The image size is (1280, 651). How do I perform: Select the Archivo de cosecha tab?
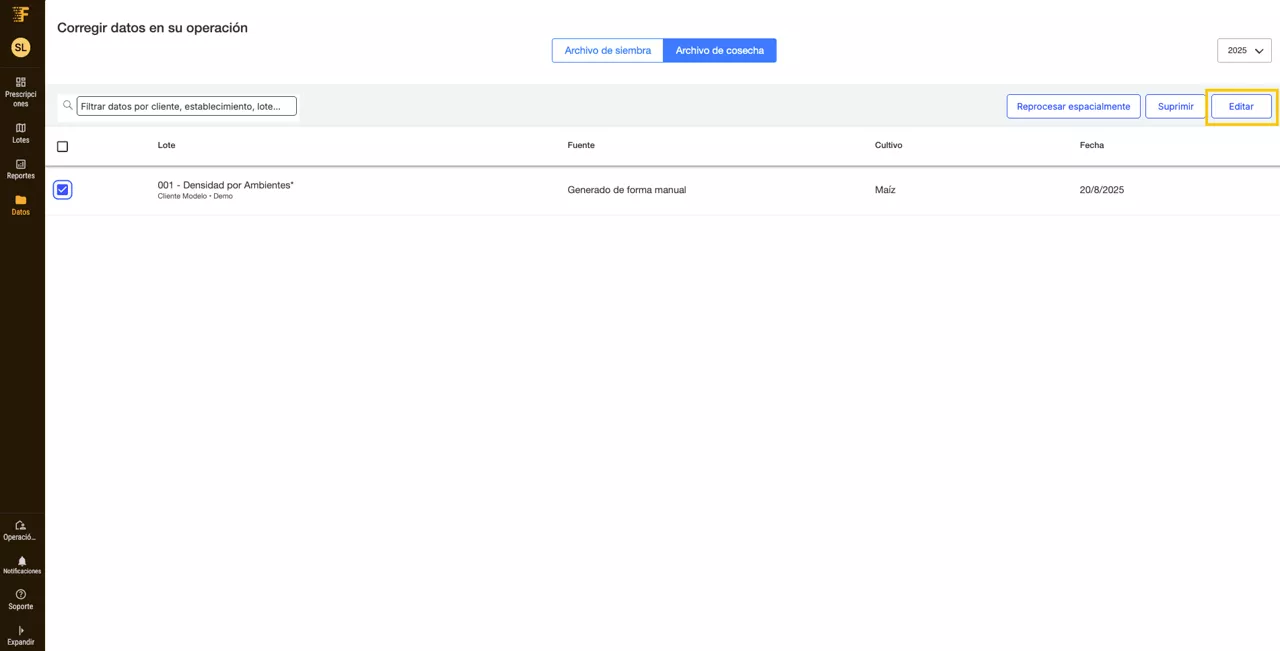[719, 50]
